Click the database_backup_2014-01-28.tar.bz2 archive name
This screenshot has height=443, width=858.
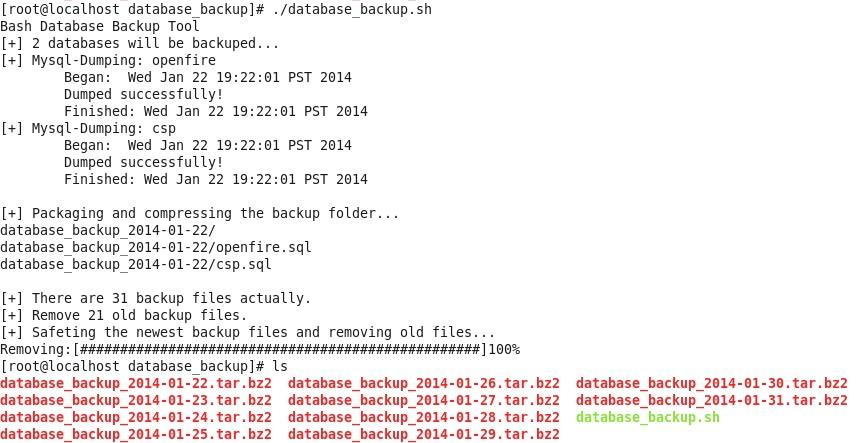[424, 418]
